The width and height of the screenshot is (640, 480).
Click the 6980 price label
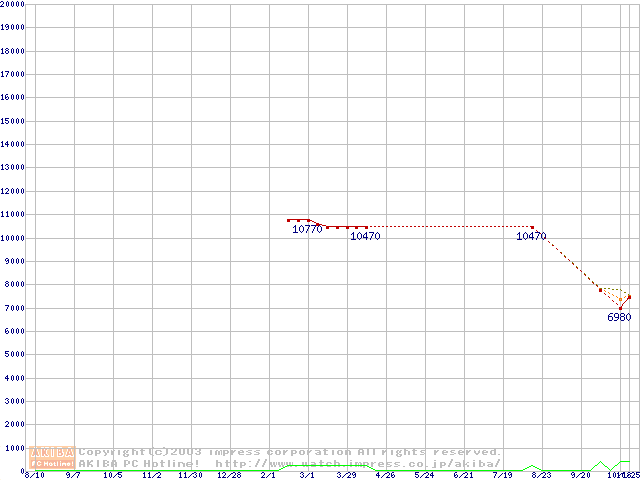[619, 317]
